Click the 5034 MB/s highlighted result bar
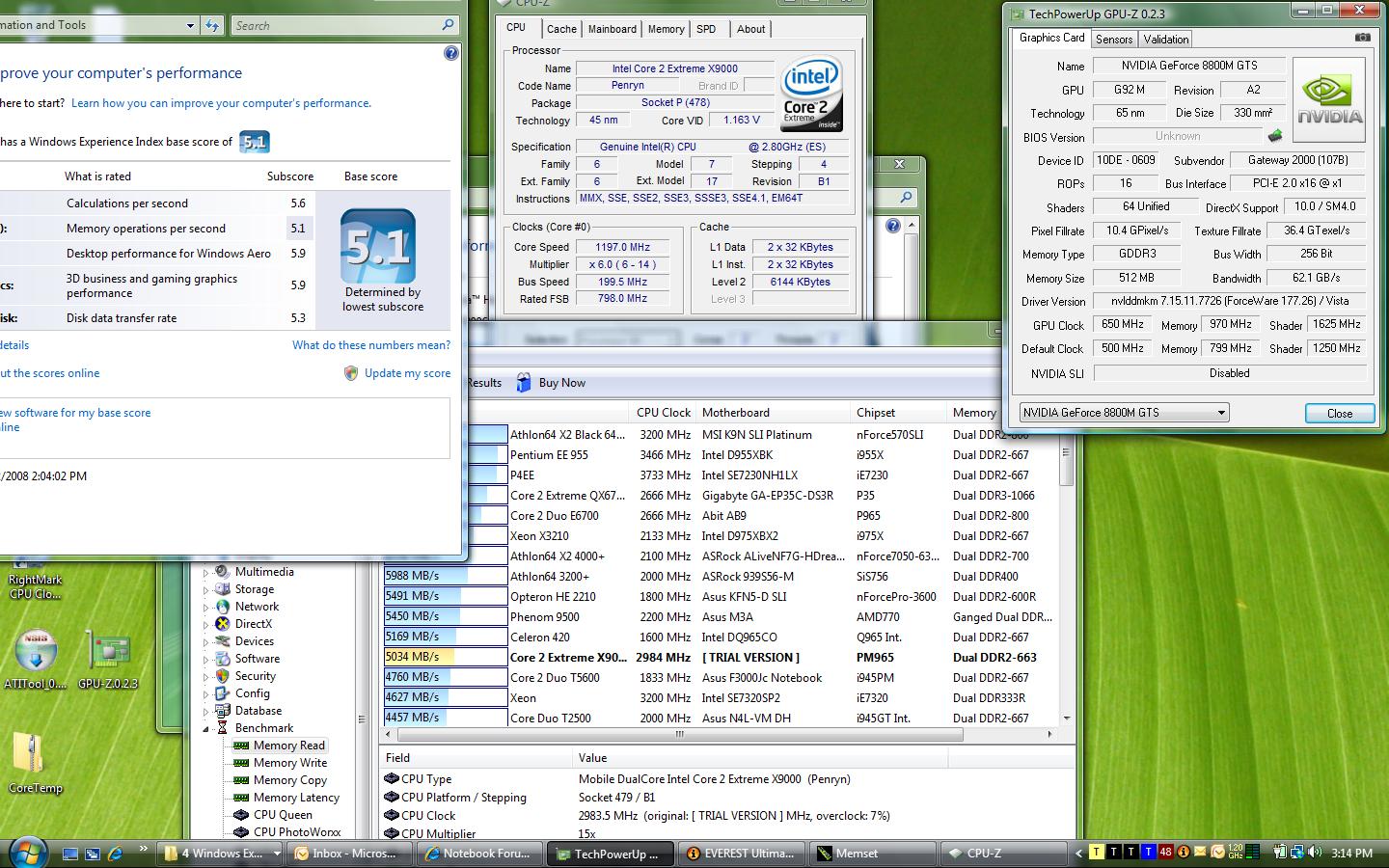 tap(445, 658)
